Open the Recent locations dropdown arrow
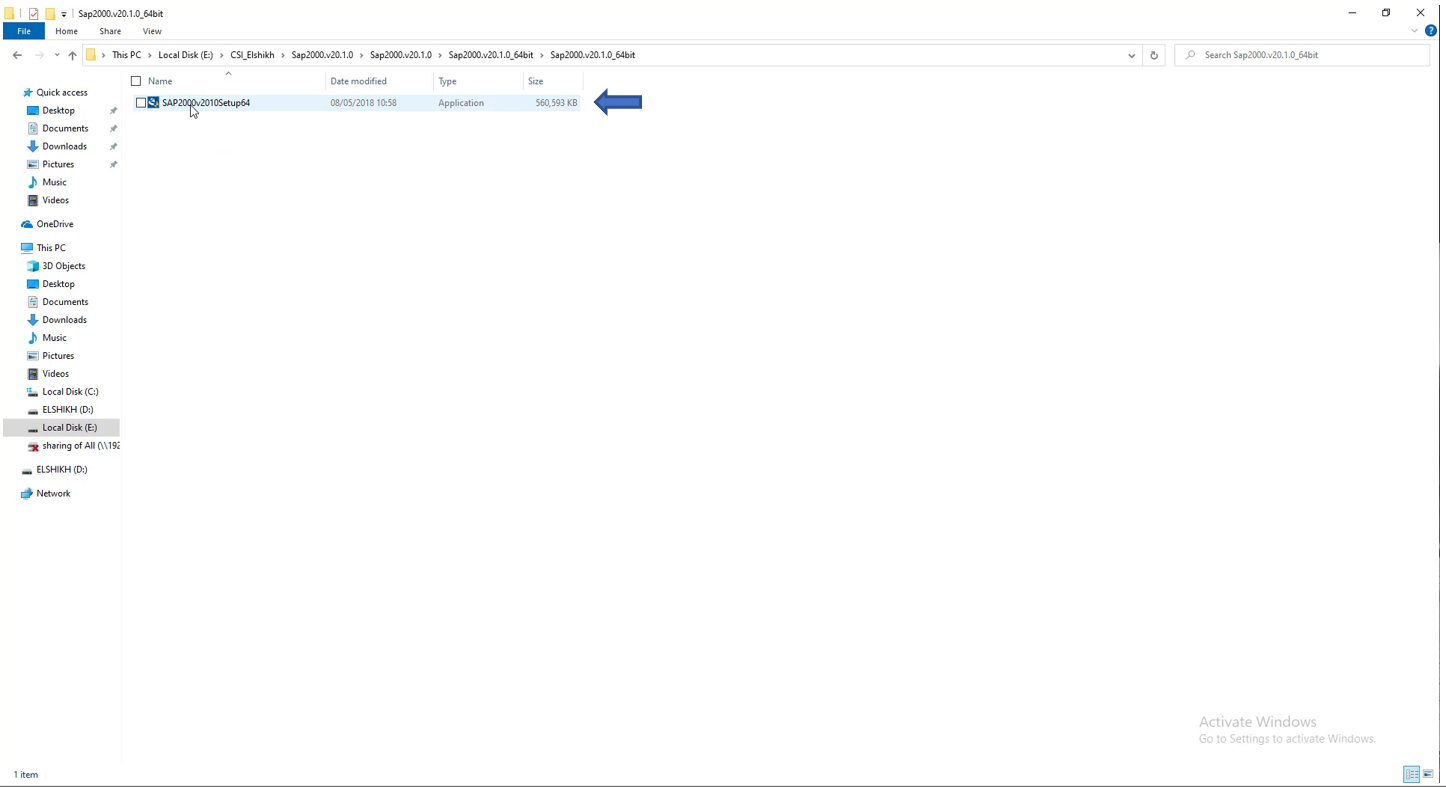The image size is (1446, 787). click(x=57, y=55)
